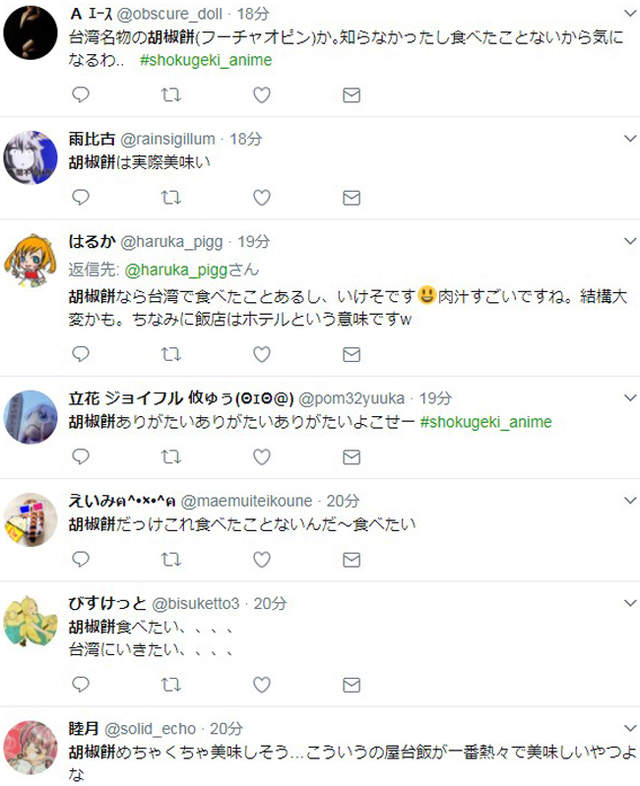Open #shokugeki_anime hashtag in obscure_doll's tweet

point(206,60)
